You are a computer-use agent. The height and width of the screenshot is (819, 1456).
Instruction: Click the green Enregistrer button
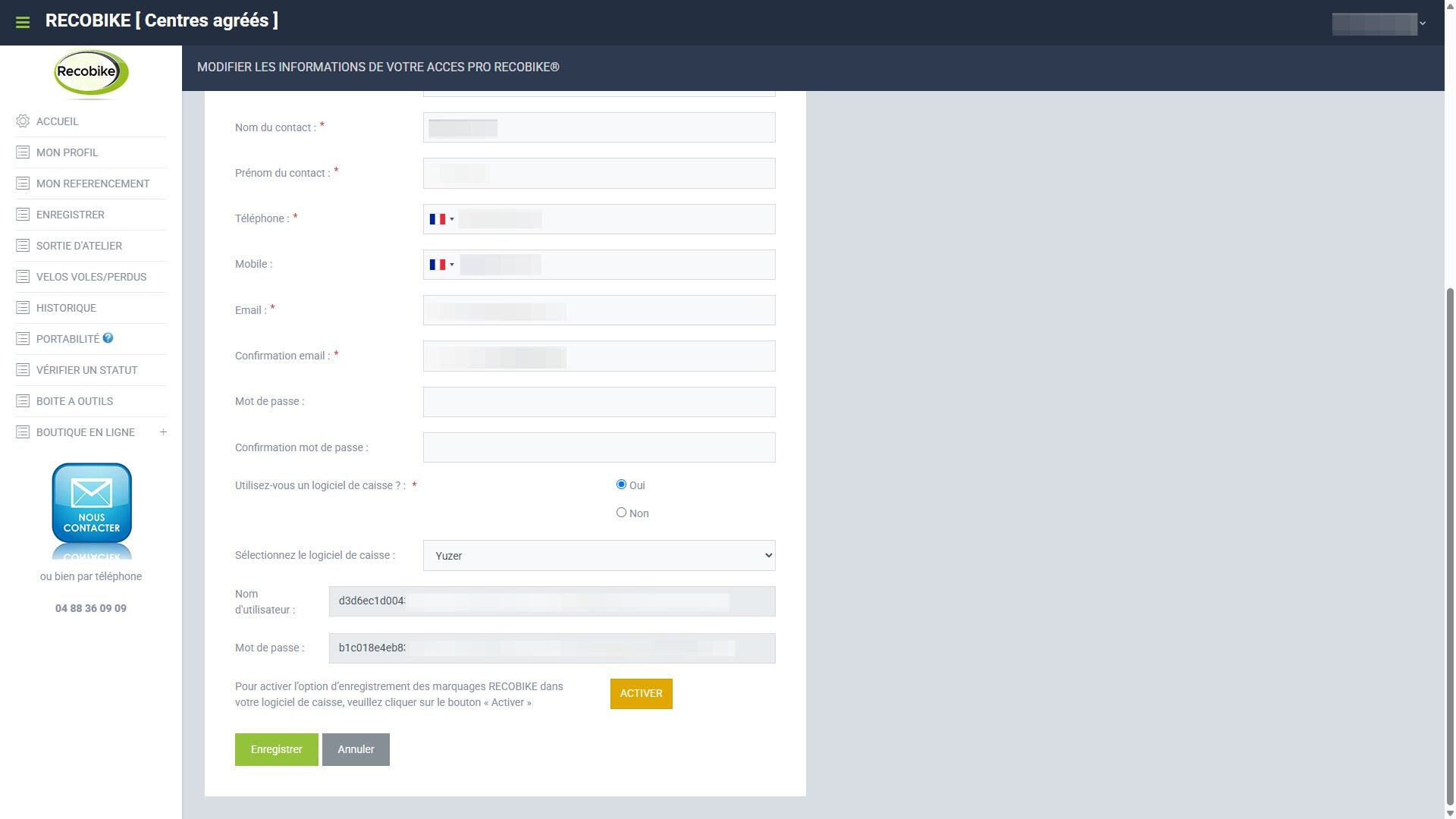tap(276, 749)
